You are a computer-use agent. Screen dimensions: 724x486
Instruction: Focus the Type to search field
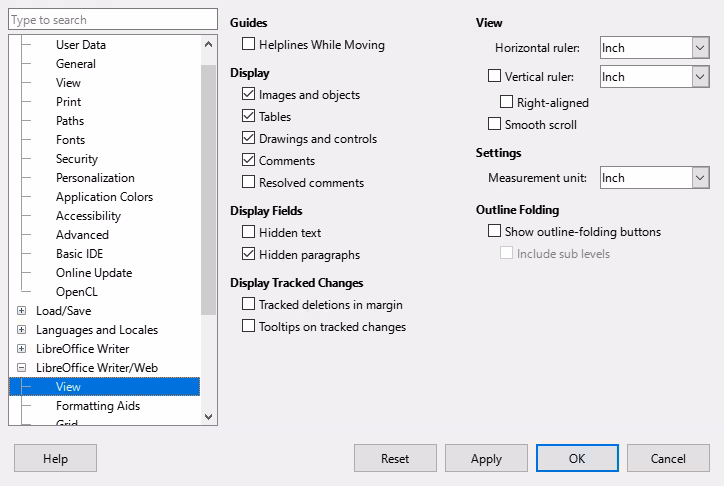click(113, 20)
